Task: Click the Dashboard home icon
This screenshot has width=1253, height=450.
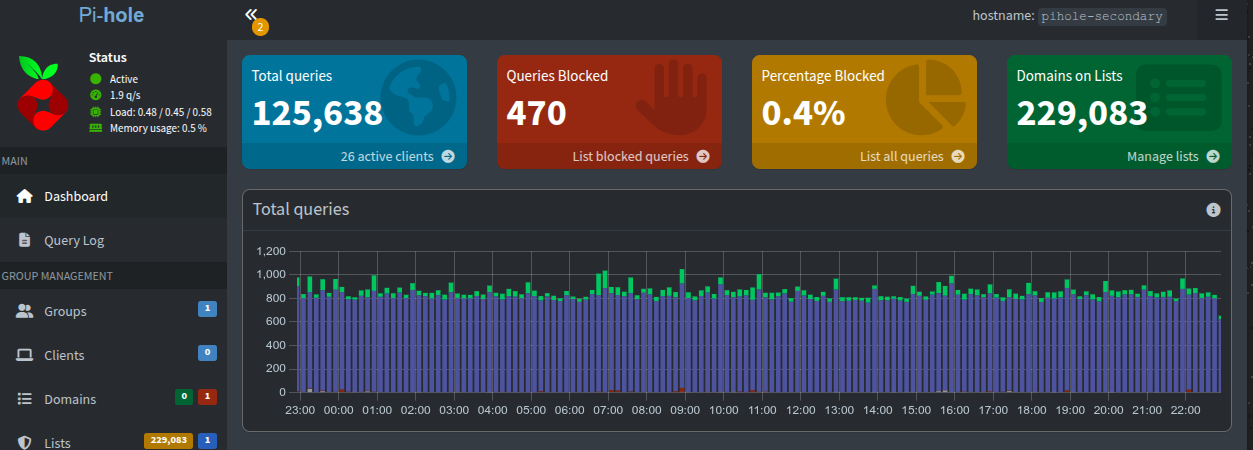Action: click(x=25, y=196)
